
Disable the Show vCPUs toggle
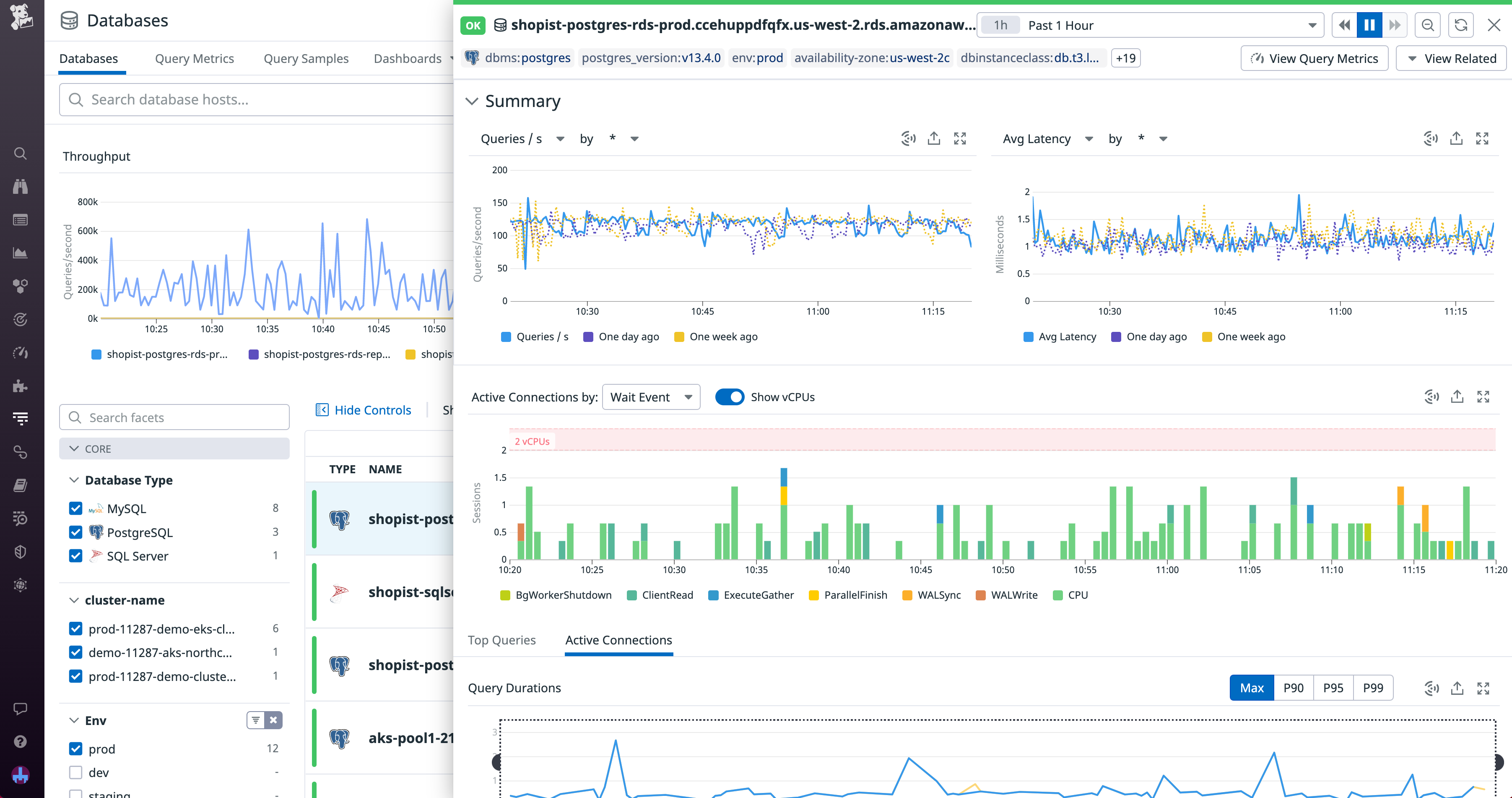click(730, 397)
